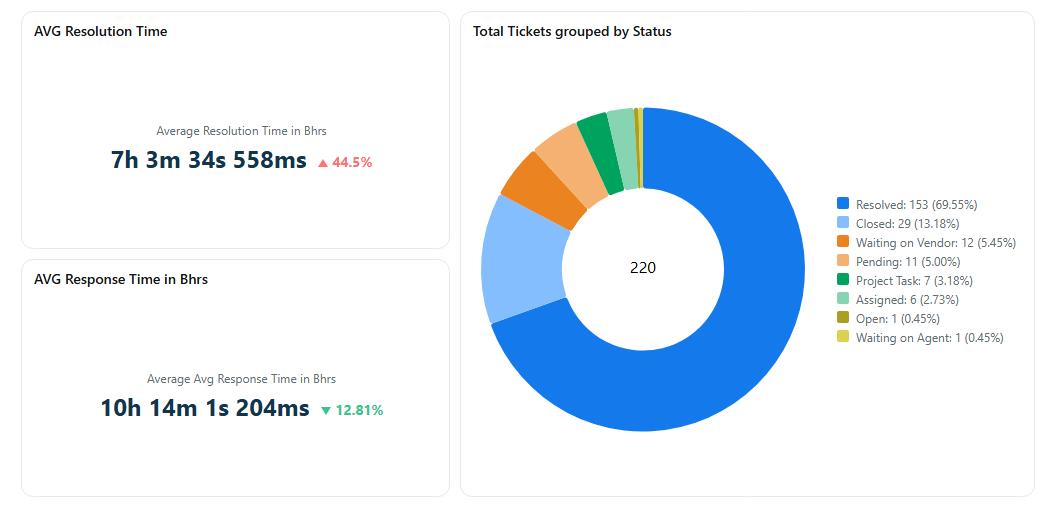Click the Waiting on Agent legend swatch
This screenshot has height=513, width=1051.
pos(843,338)
